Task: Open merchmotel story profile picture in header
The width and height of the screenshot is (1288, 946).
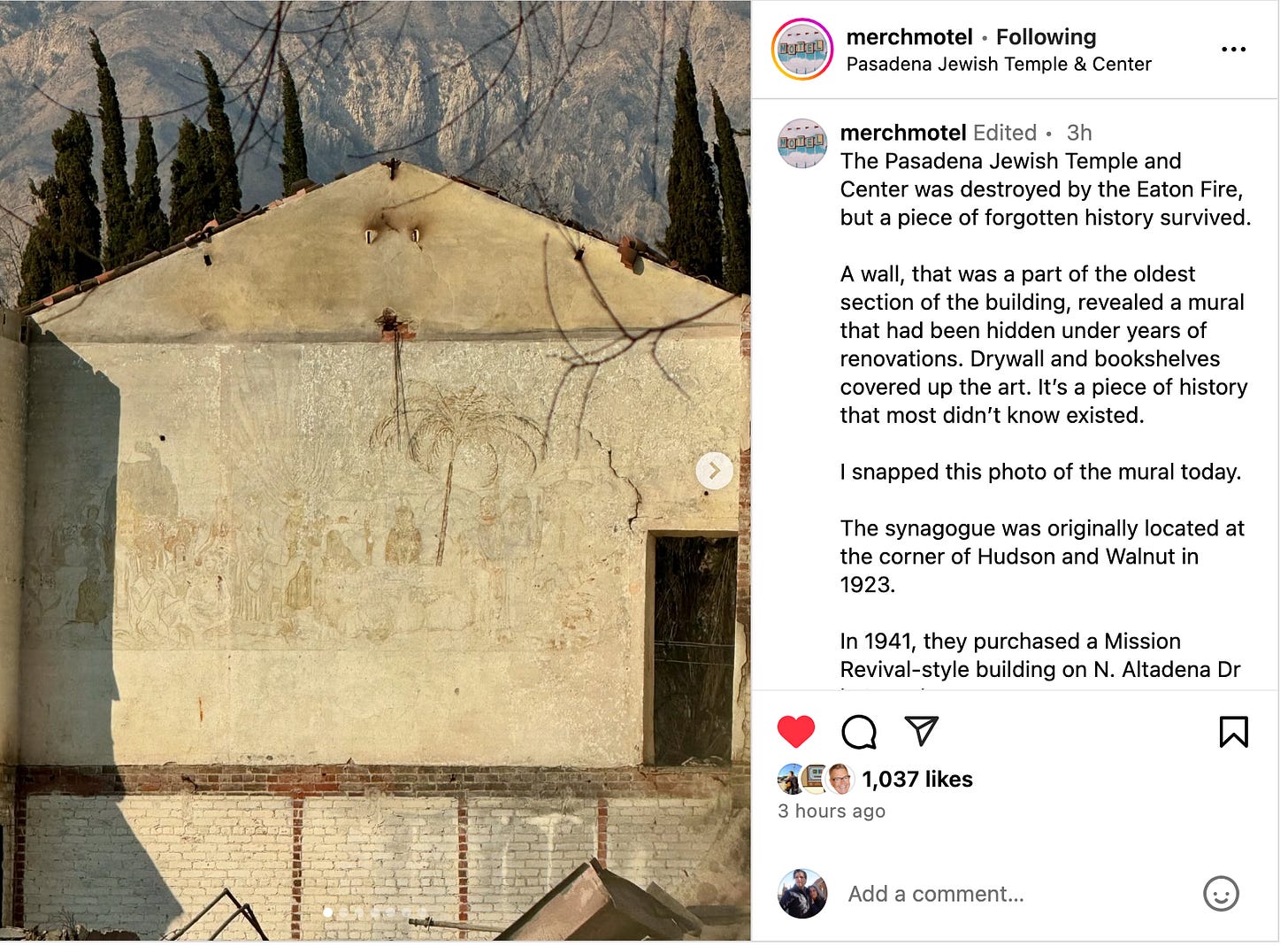Action: click(802, 50)
